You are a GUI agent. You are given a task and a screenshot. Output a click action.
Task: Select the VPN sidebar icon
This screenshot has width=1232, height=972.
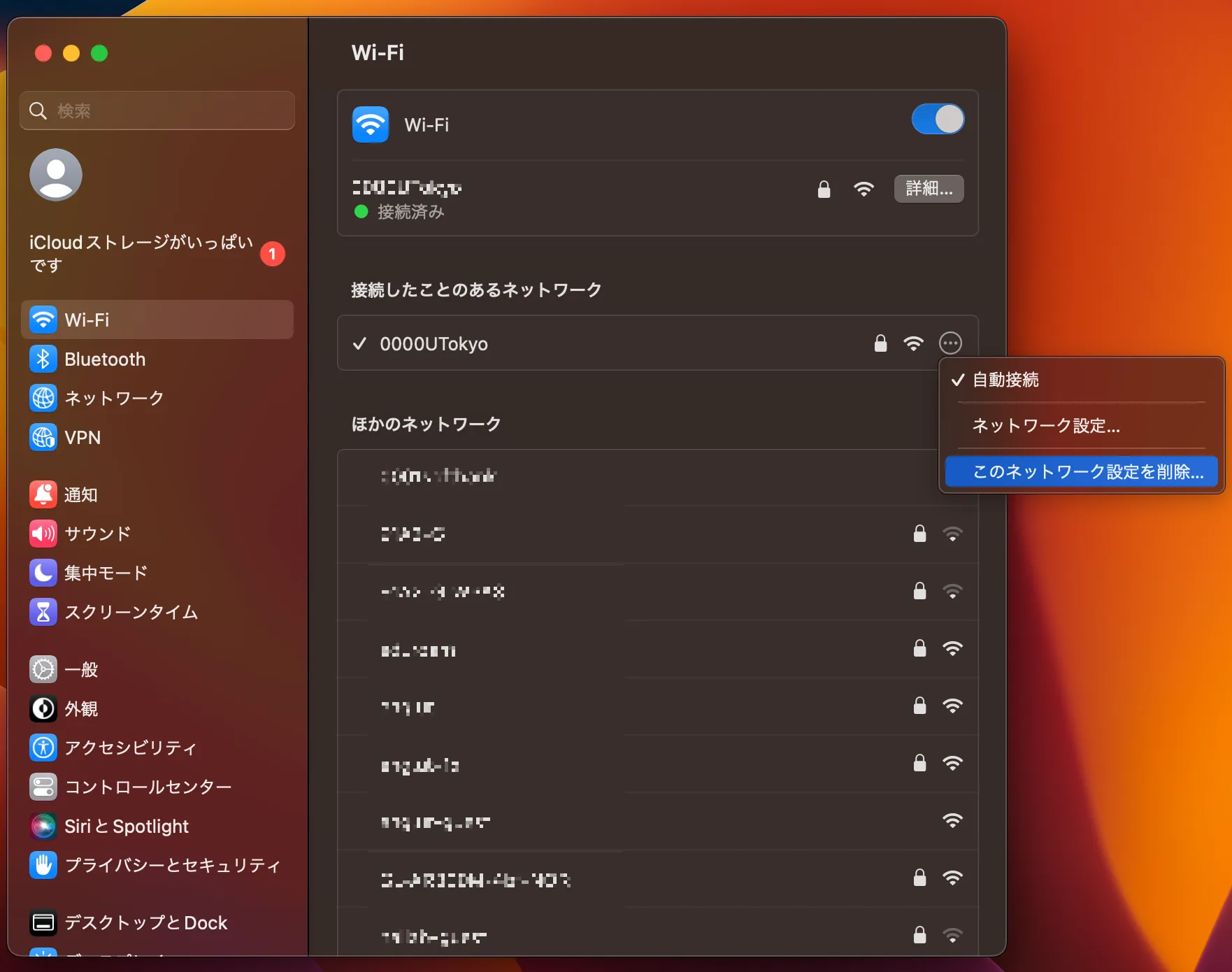(43, 437)
